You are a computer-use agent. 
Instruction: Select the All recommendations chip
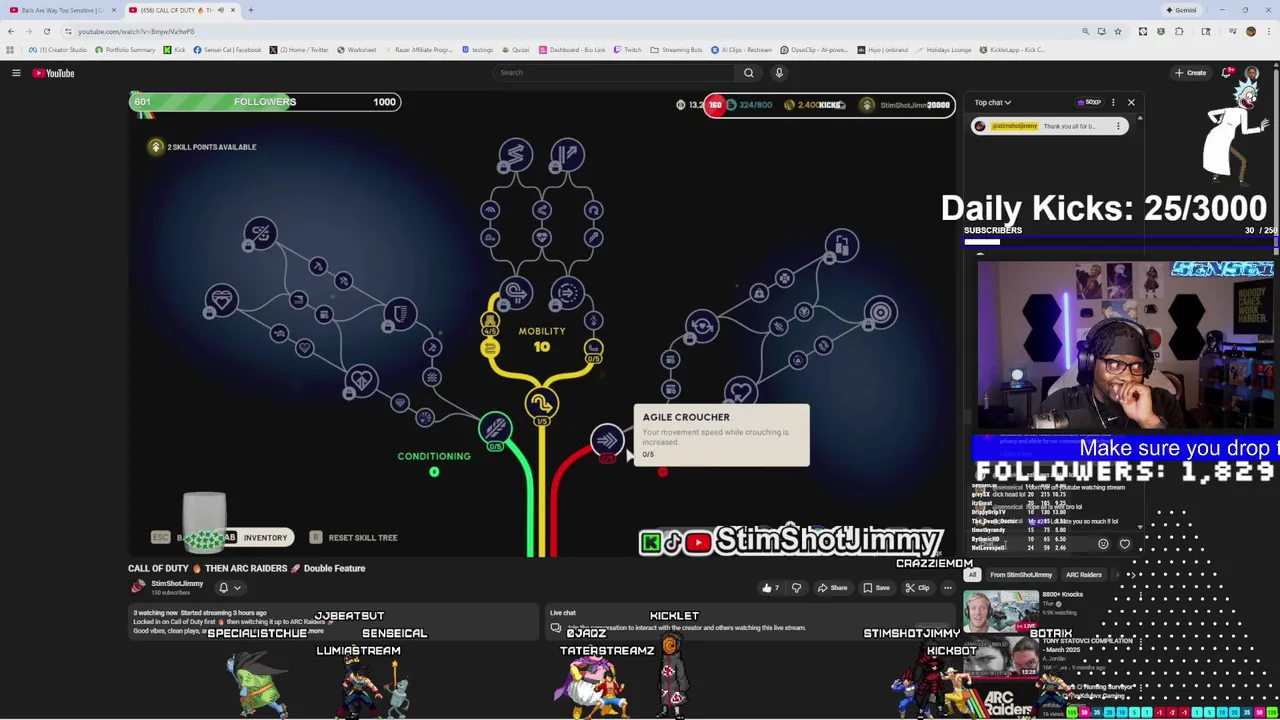(x=972, y=575)
